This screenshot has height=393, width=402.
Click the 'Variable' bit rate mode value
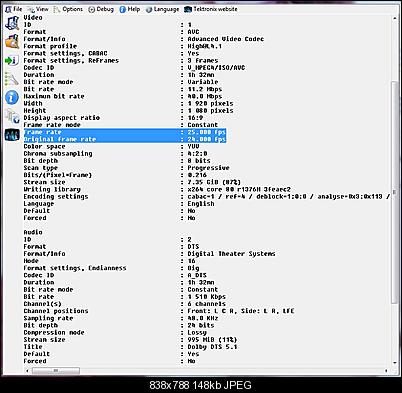tap(203, 82)
